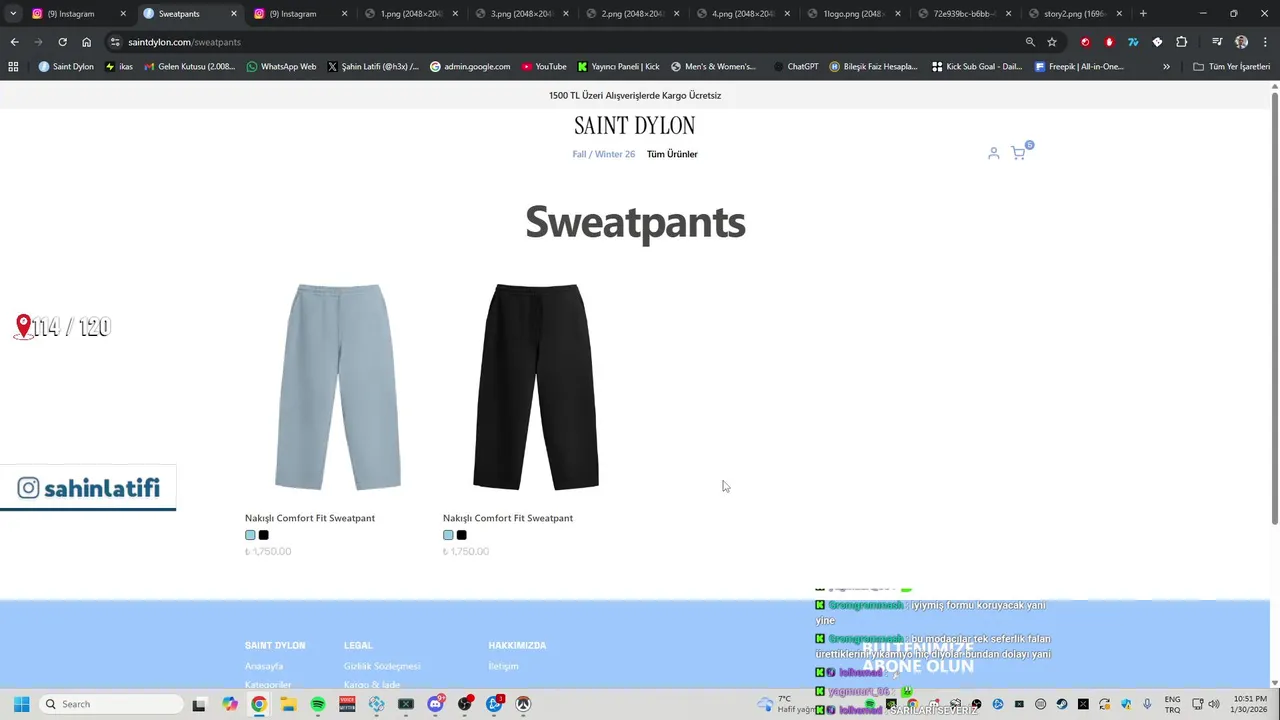Open a new tab with plus button
This screenshot has height=720, width=1280.
click(1143, 14)
